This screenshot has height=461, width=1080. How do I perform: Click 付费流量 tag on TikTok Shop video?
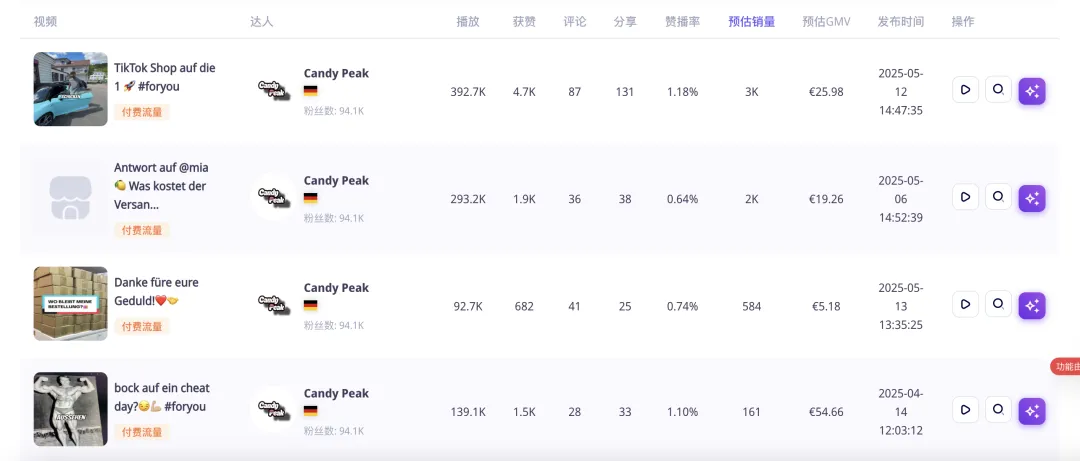pos(142,112)
